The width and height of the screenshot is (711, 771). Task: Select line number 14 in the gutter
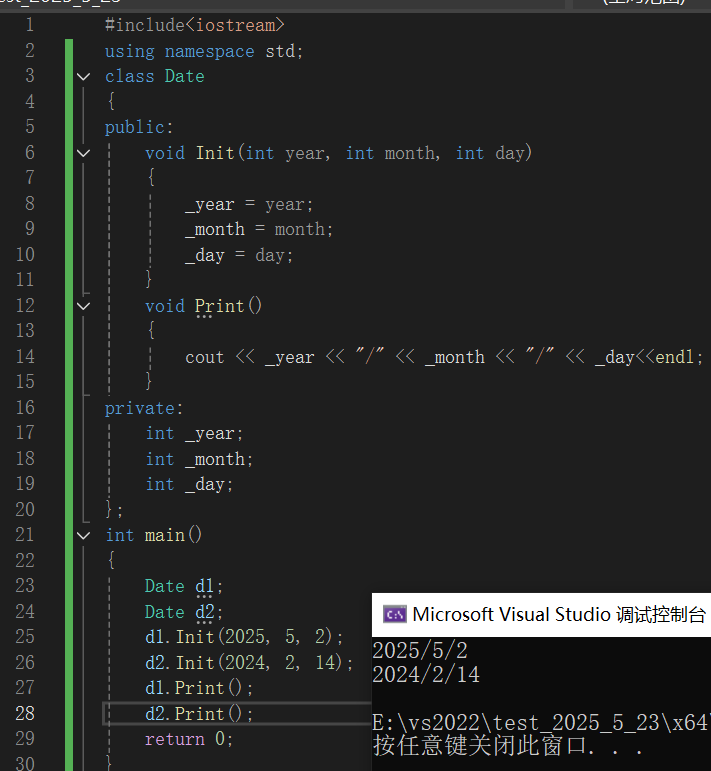coord(25,356)
